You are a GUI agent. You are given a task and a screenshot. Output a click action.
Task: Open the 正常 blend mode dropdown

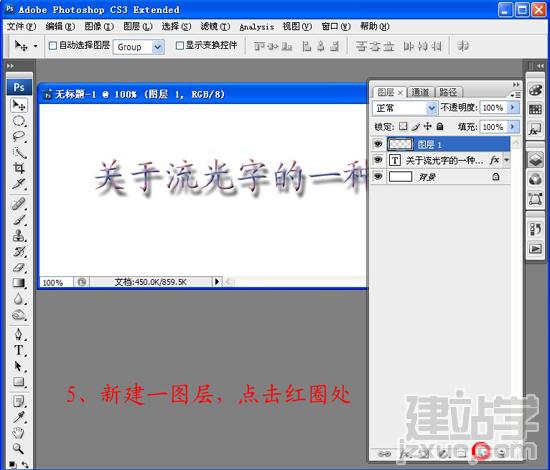coord(432,108)
